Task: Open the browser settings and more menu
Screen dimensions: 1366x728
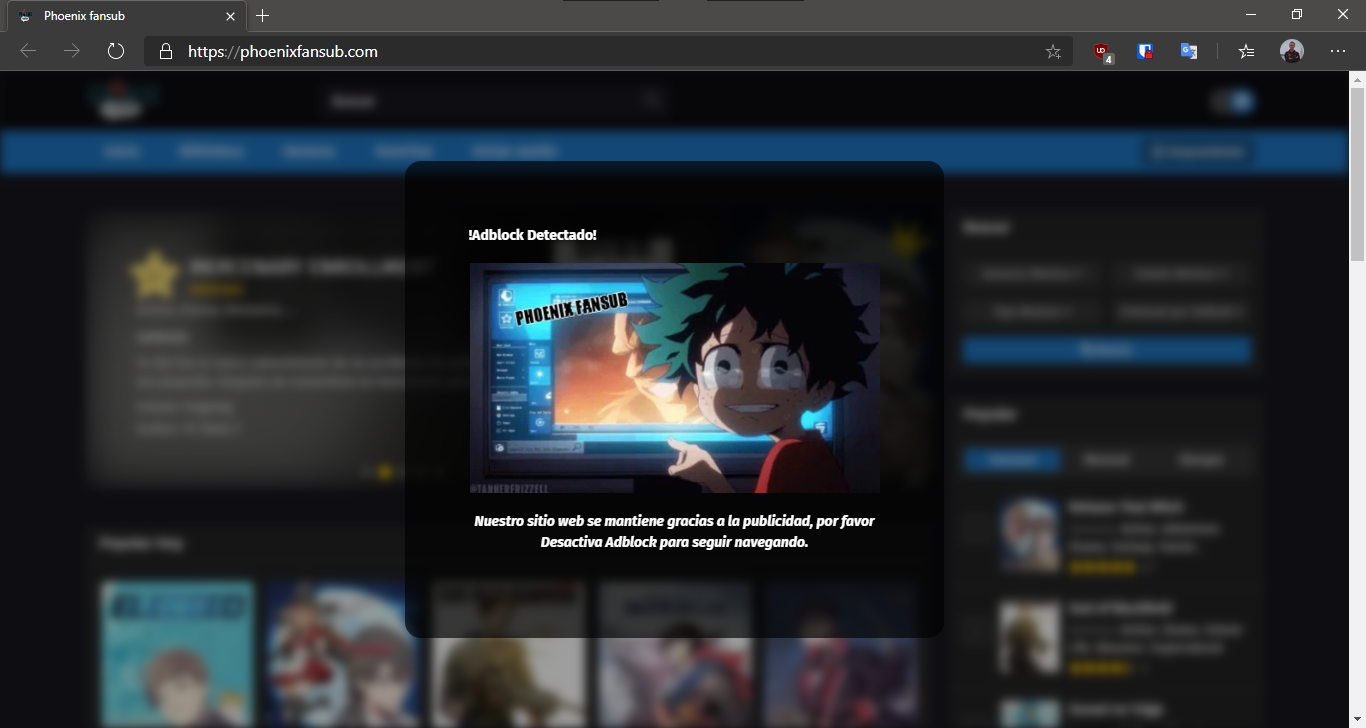Action: [1338, 52]
